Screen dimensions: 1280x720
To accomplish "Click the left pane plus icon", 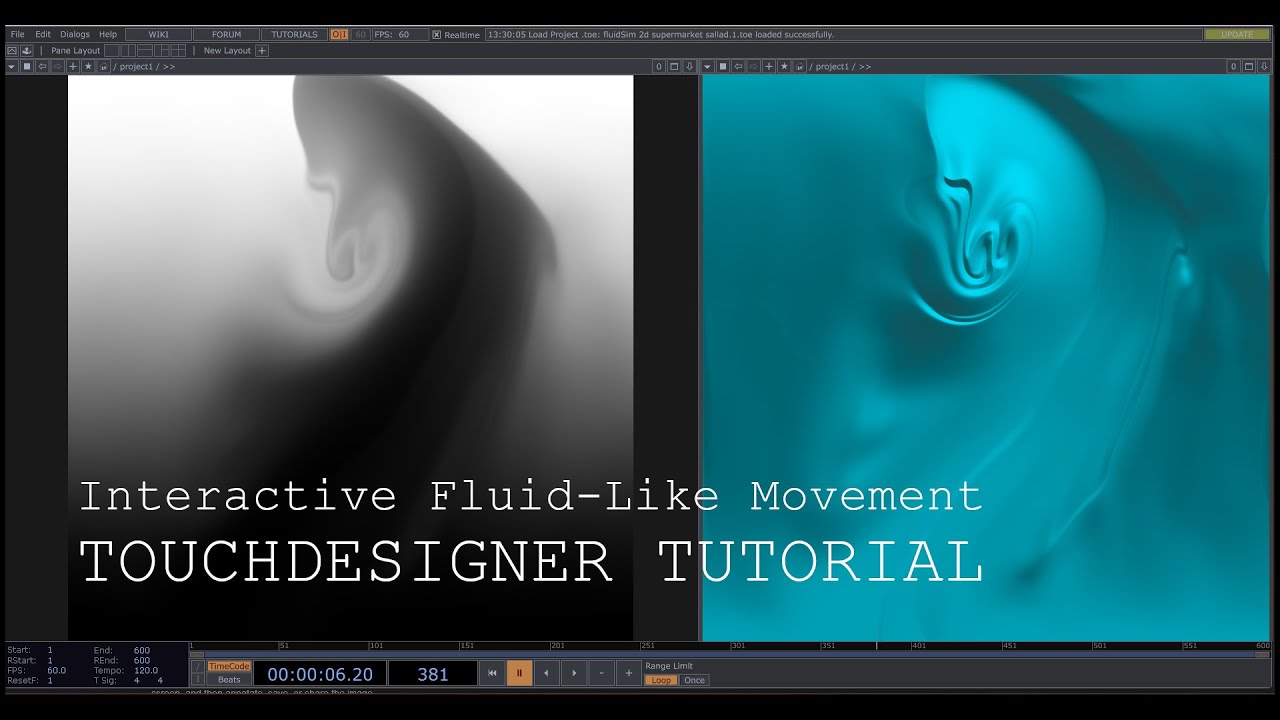I will 73,66.
